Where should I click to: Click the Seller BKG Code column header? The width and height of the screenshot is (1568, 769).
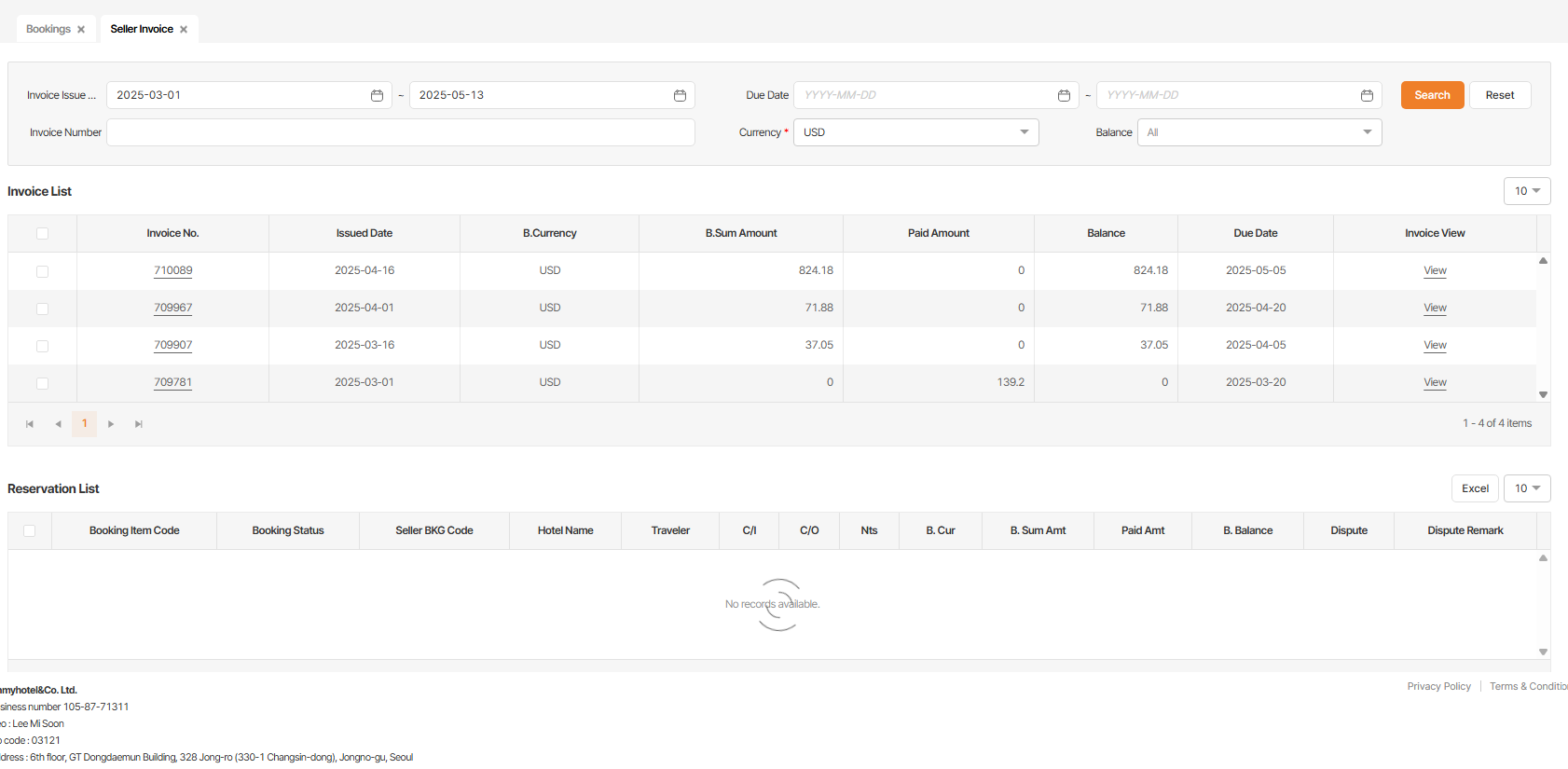434,531
